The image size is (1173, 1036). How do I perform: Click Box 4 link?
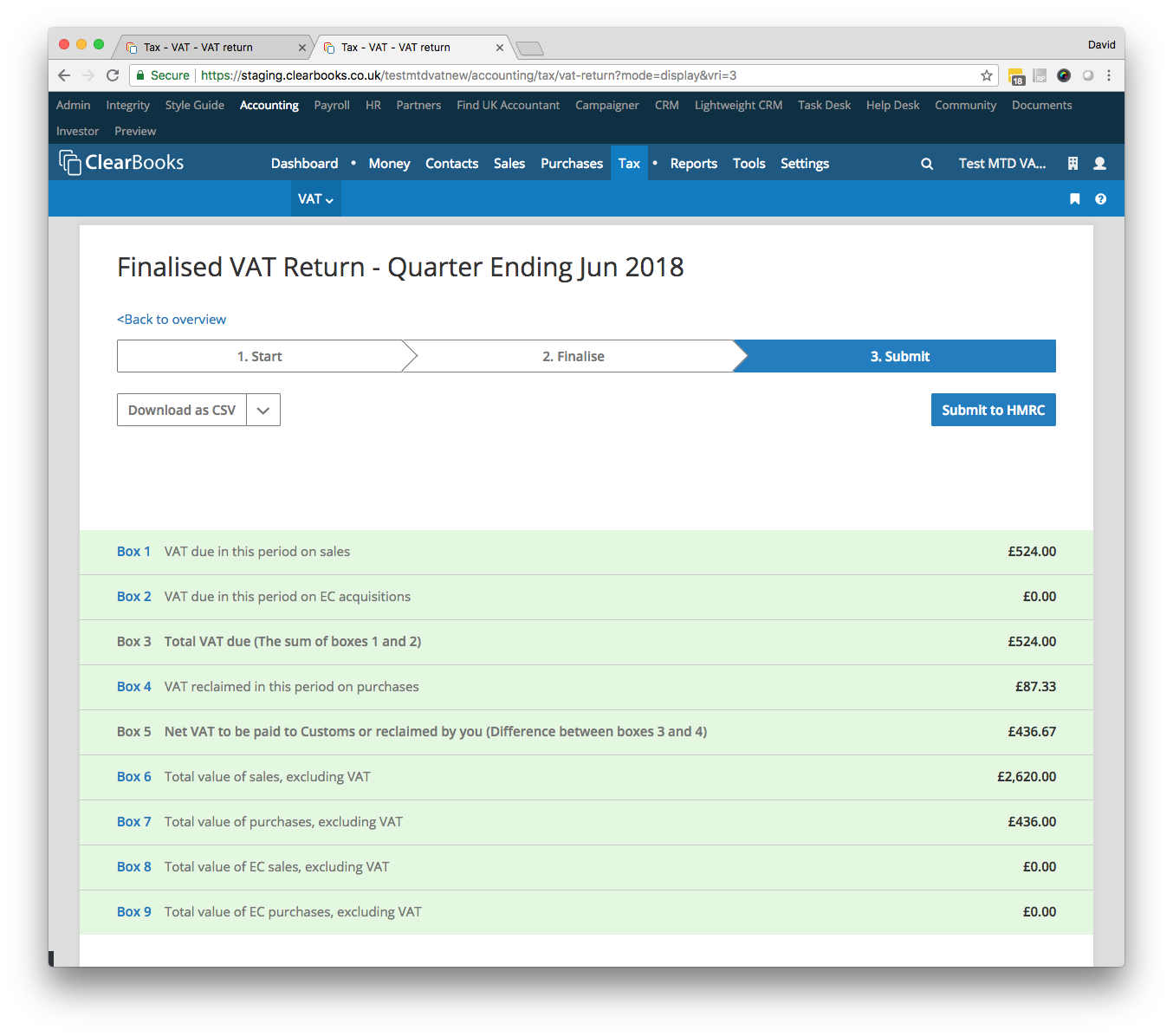click(x=134, y=687)
